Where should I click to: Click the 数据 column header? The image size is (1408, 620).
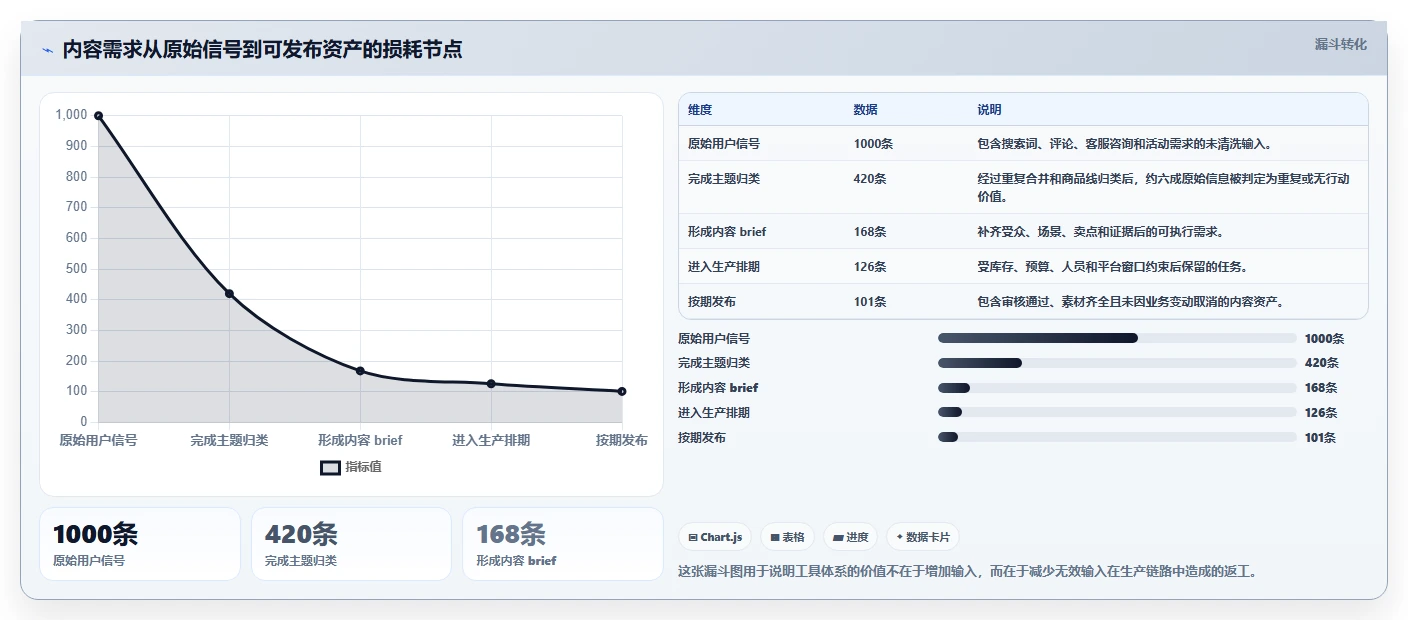866,110
